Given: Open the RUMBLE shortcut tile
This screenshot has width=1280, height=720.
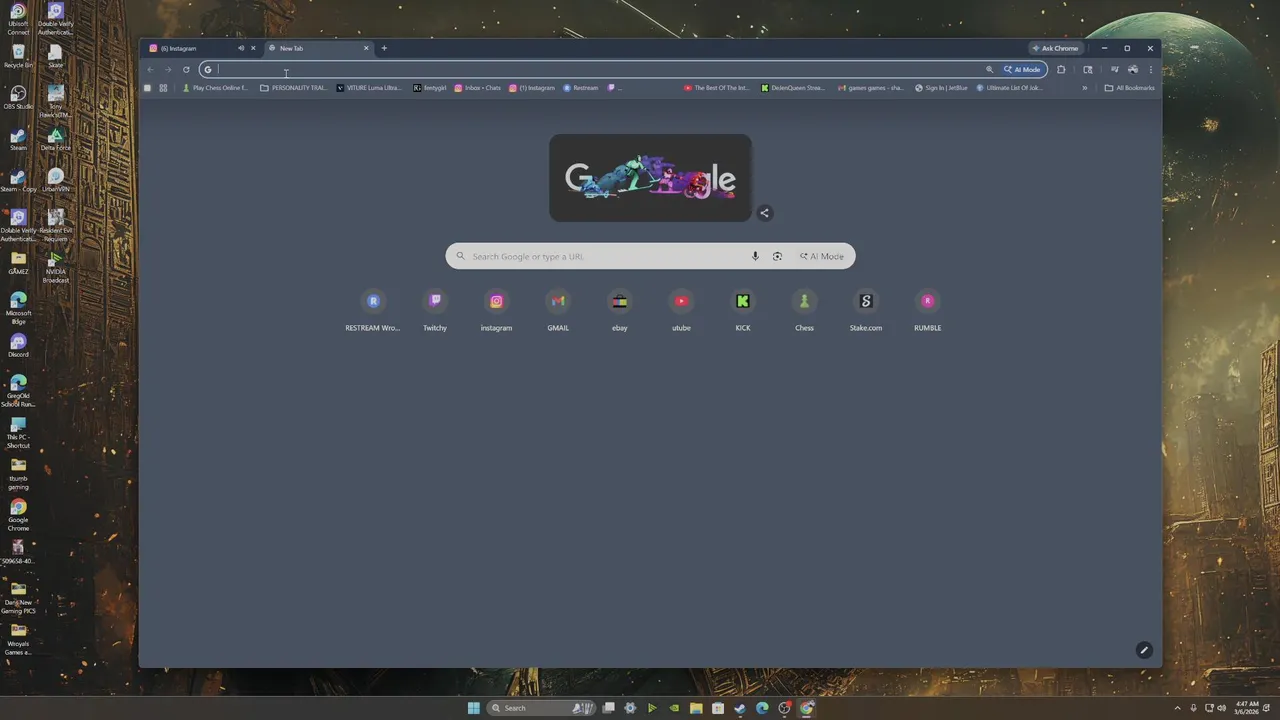Looking at the screenshot, I should [x=928, y=309].
